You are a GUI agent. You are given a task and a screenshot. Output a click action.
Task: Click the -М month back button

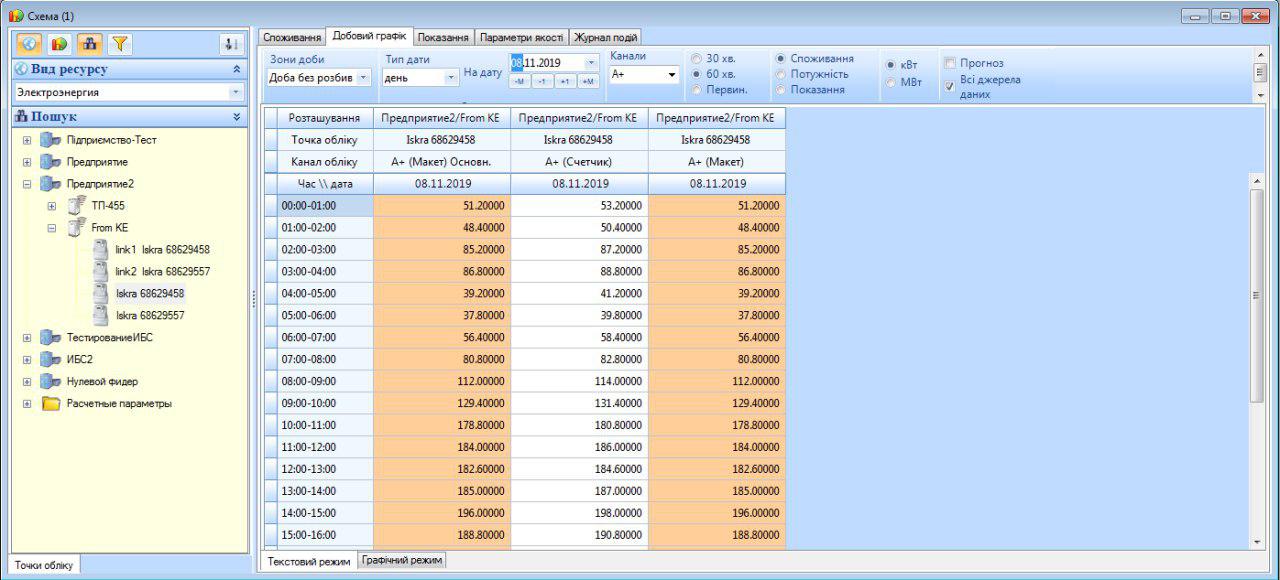pyautogui.click(x=519, y=81)
